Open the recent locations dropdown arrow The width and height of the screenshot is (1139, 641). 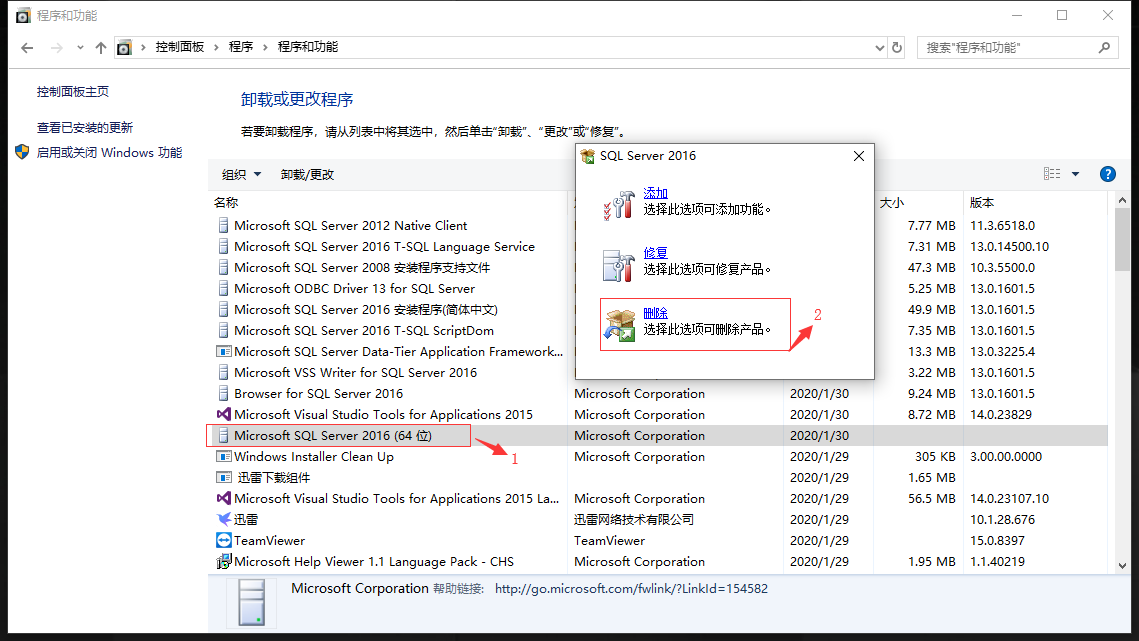point(80,47)
